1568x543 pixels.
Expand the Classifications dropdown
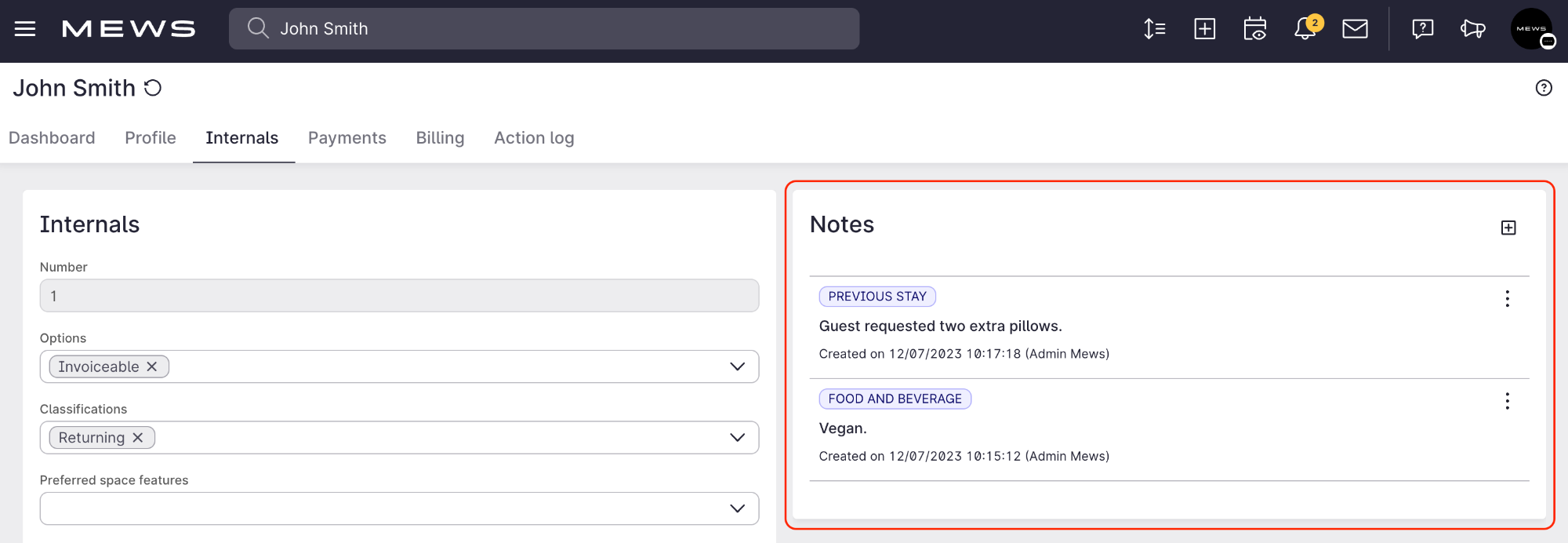[x=737, y=438]
